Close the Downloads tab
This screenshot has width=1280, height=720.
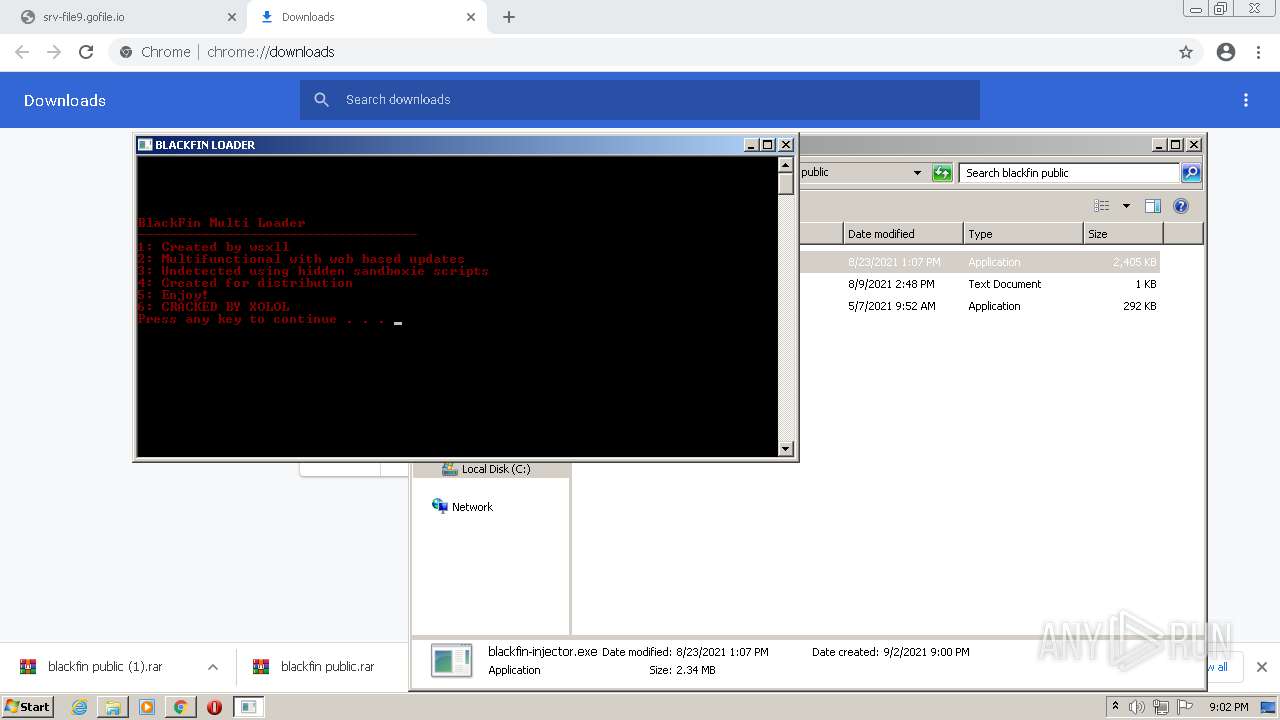pos(471,17)
